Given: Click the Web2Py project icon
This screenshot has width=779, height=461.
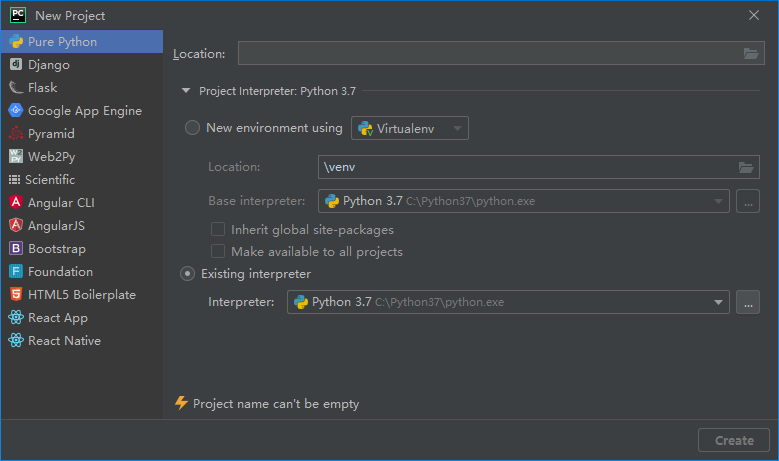Looking at the screenshot, I should [x=16, y=157].
